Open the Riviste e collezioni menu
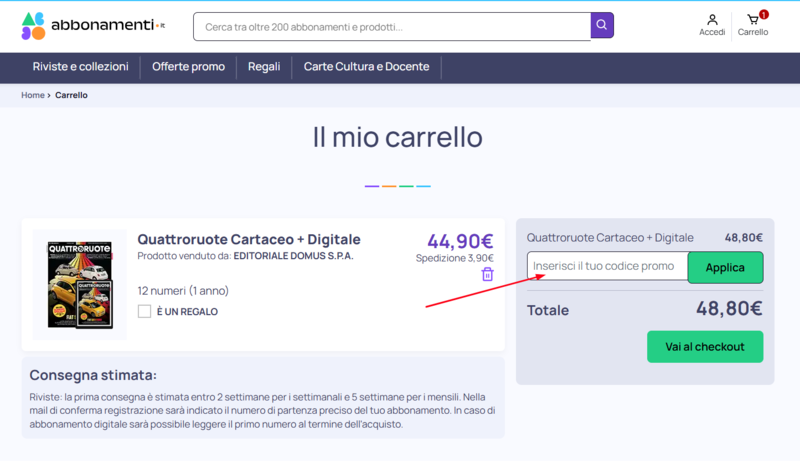 81,67
